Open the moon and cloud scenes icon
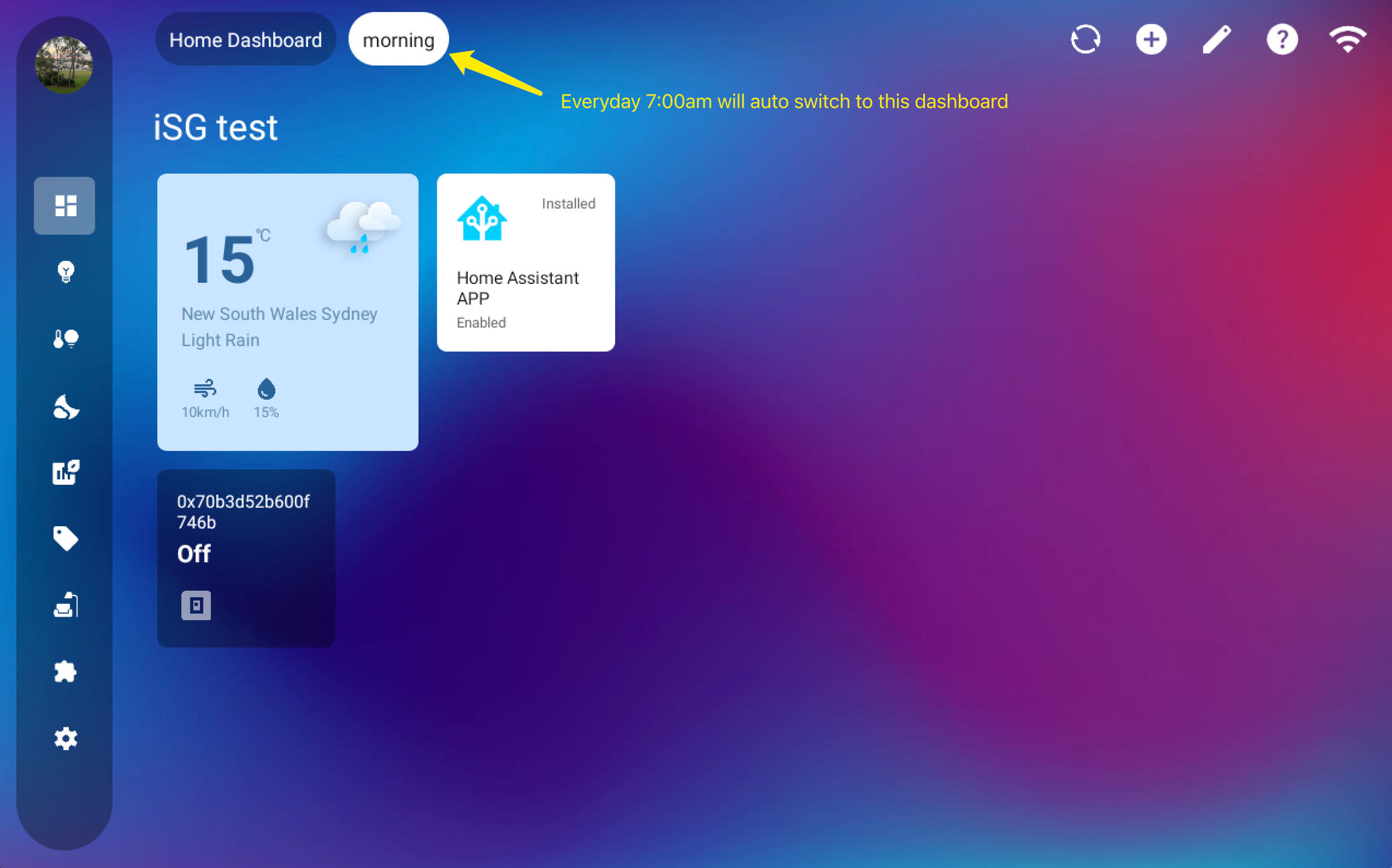 tap(65, 407)
